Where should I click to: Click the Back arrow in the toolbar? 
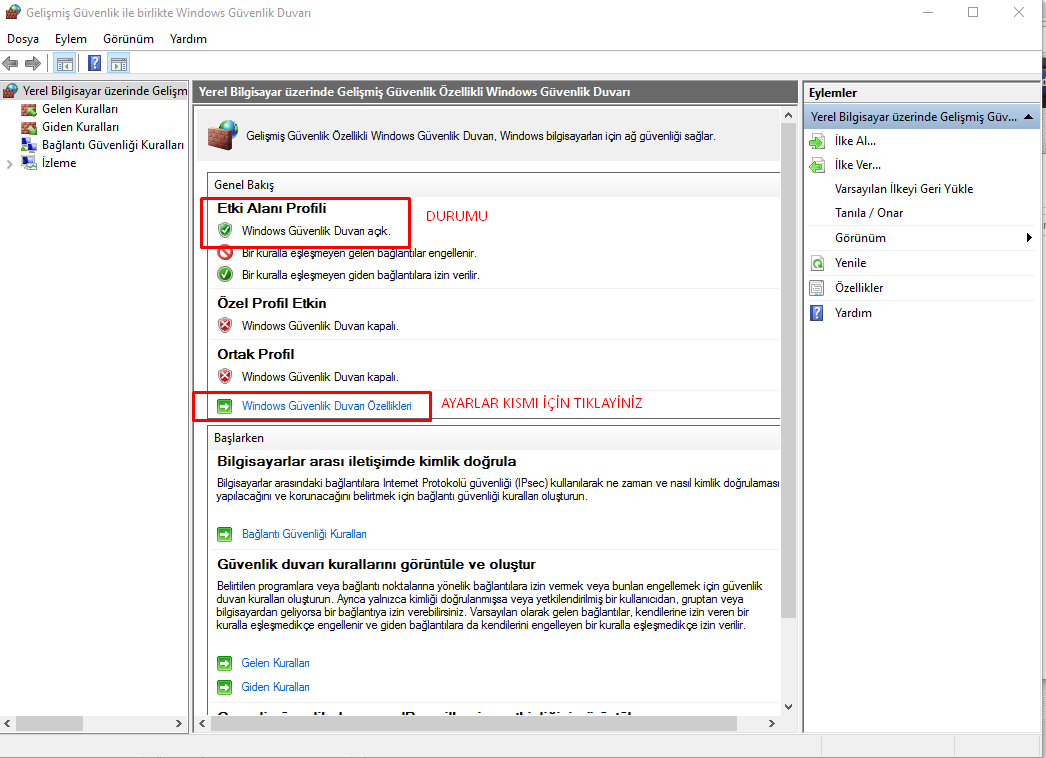point(11,64)
